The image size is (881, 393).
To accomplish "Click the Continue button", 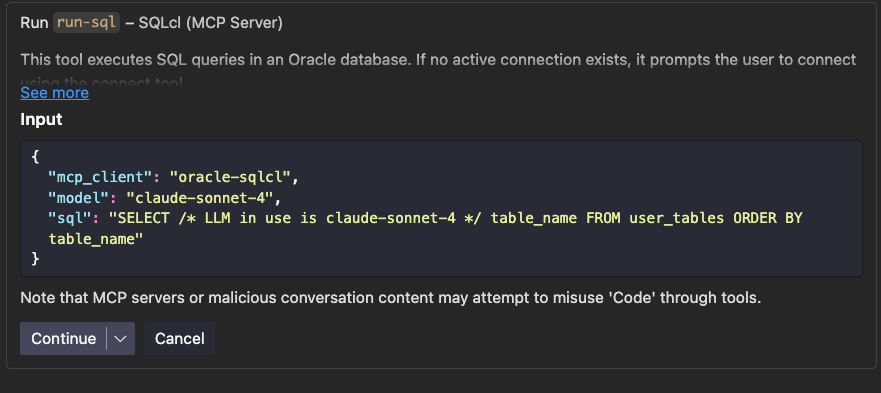I will pos(63,338).
